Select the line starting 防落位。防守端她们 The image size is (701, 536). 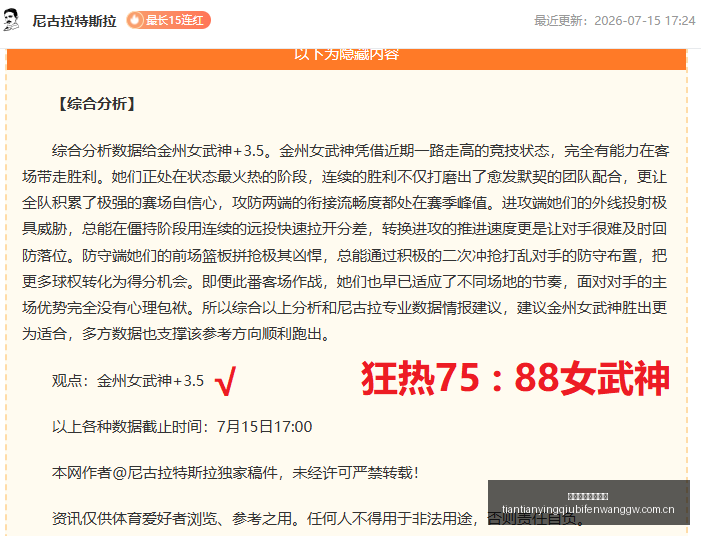[345, 256]
